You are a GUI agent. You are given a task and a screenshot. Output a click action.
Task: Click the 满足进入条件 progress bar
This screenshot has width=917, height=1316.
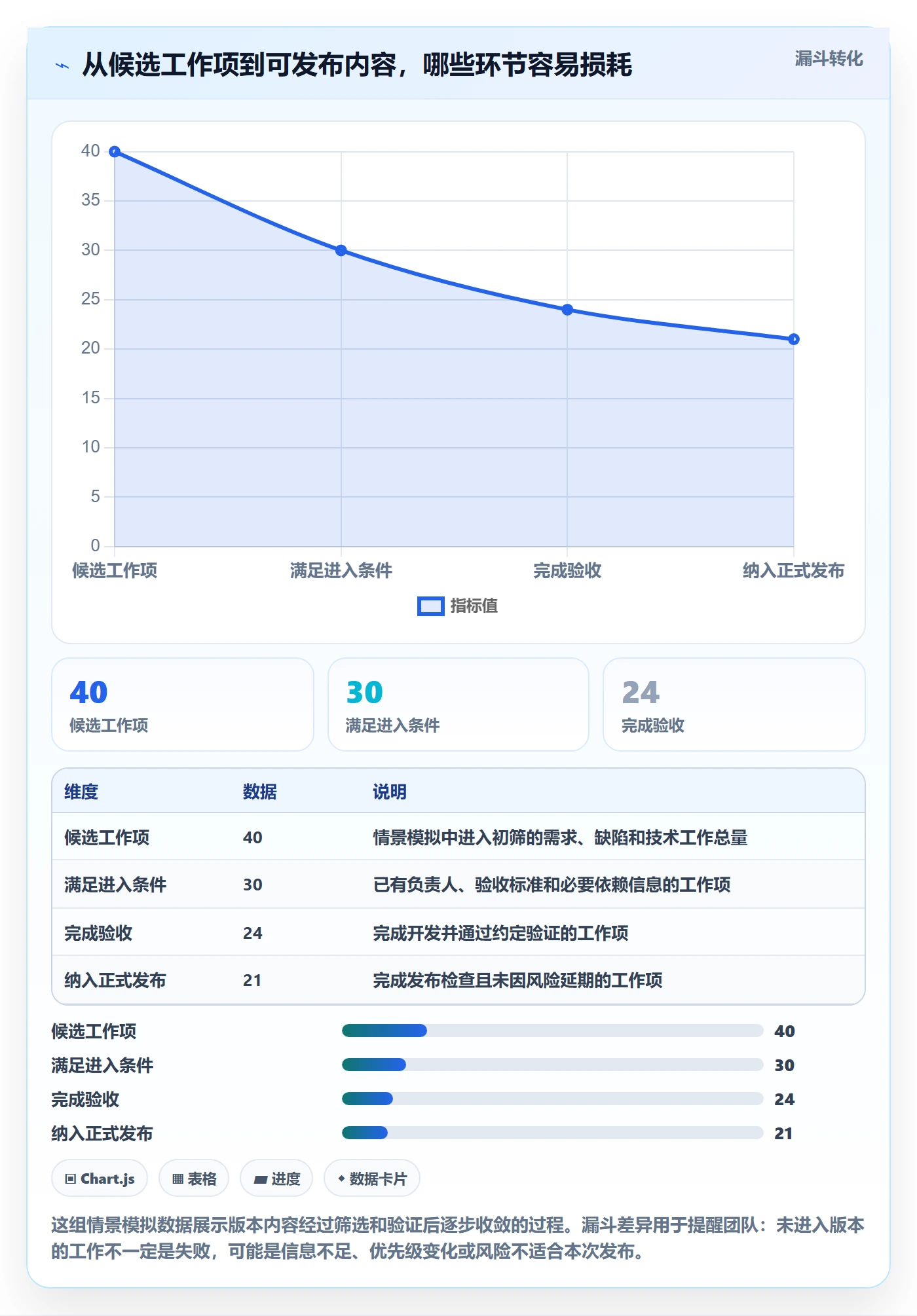point(552,1065)
